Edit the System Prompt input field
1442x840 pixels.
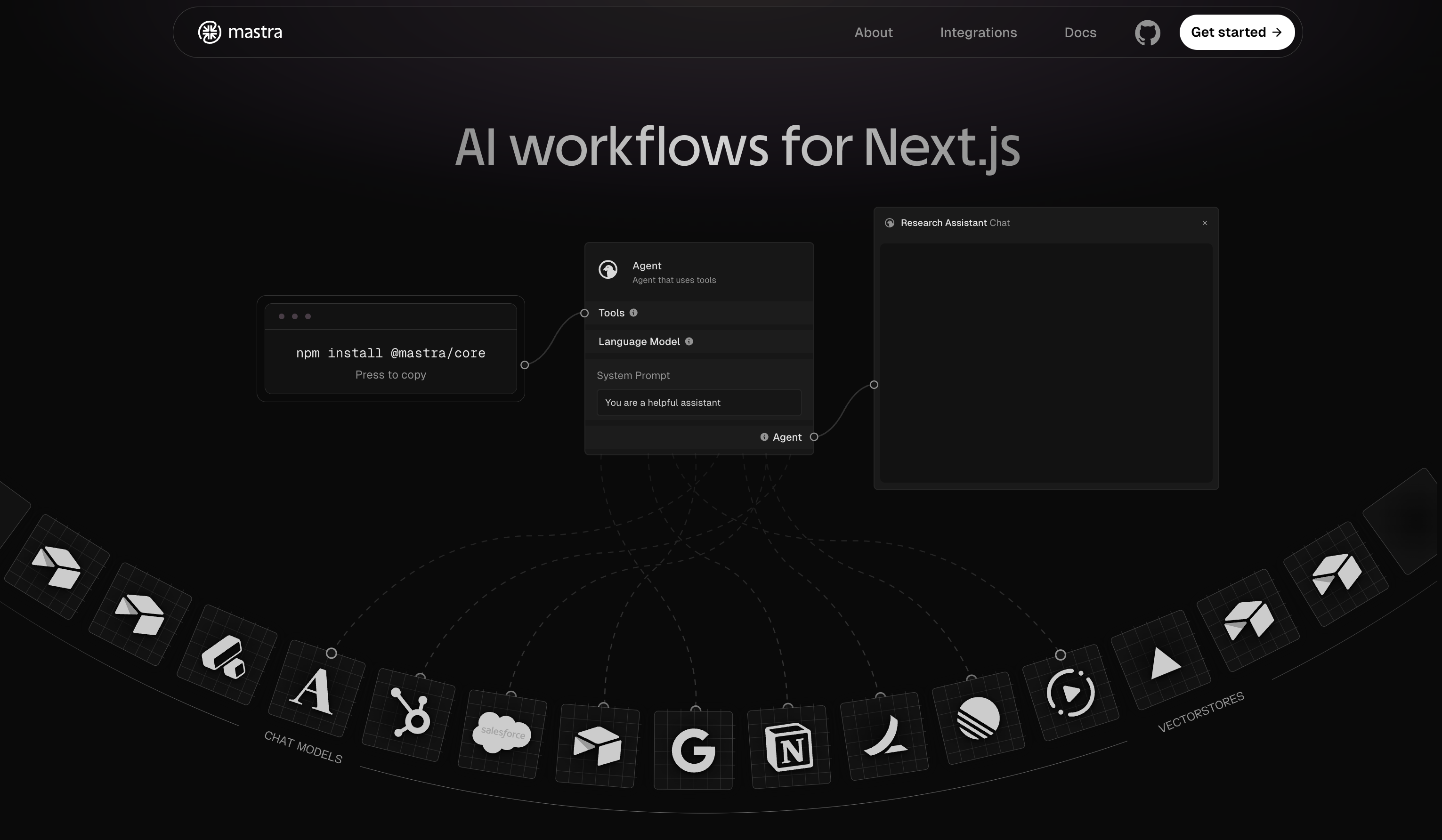[x=699, y=403]
